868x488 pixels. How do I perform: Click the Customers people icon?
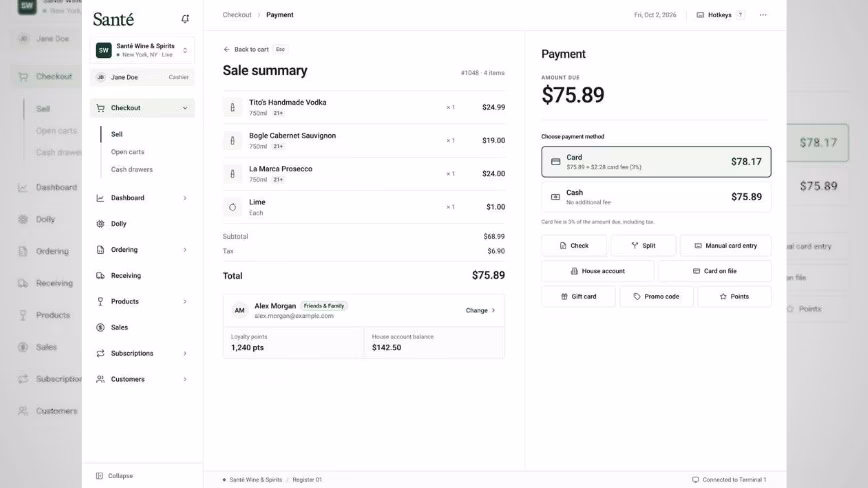click(x=100, y=379)
